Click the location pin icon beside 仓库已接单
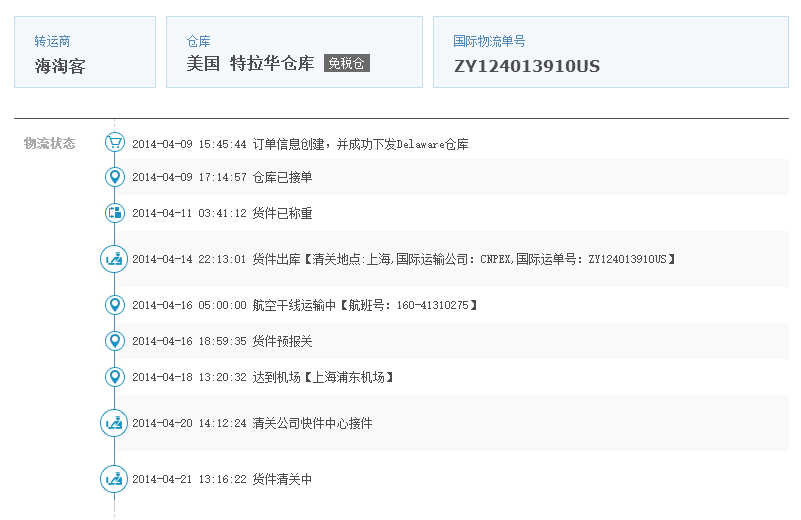 coord(115,177)
